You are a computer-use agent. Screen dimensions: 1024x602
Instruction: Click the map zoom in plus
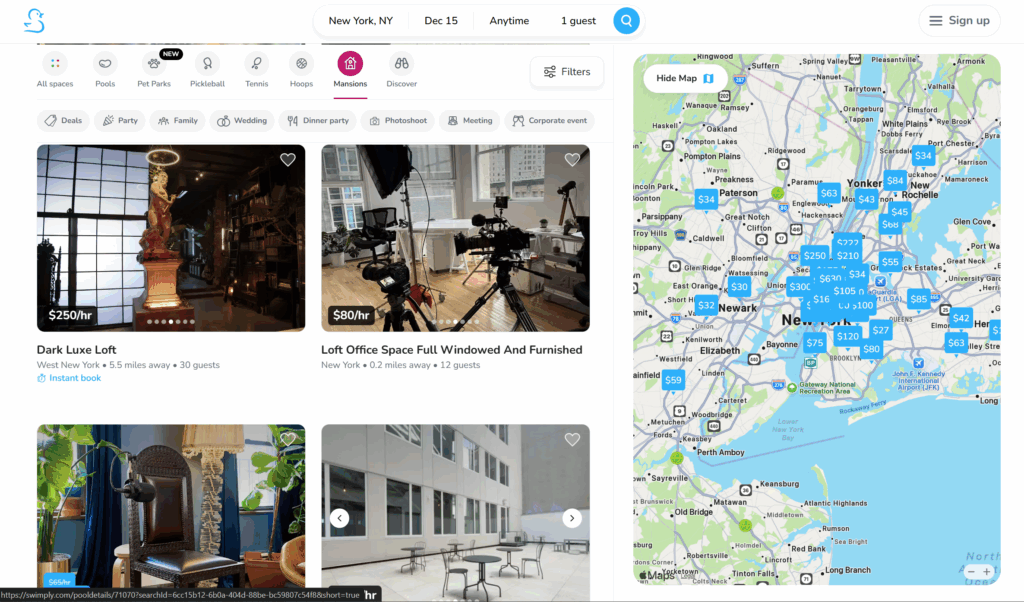987,572
